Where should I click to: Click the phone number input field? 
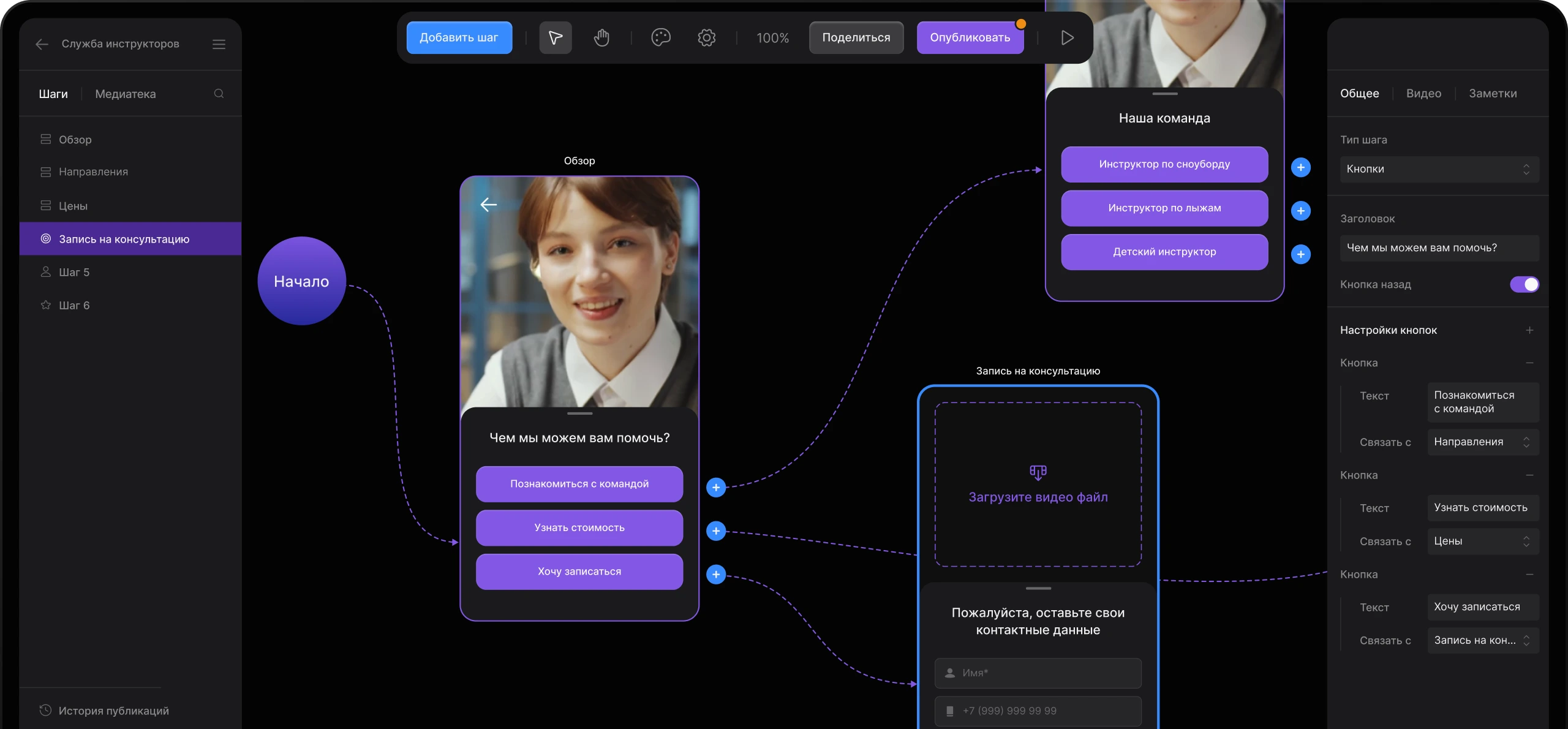click(x=1038, y=711)
